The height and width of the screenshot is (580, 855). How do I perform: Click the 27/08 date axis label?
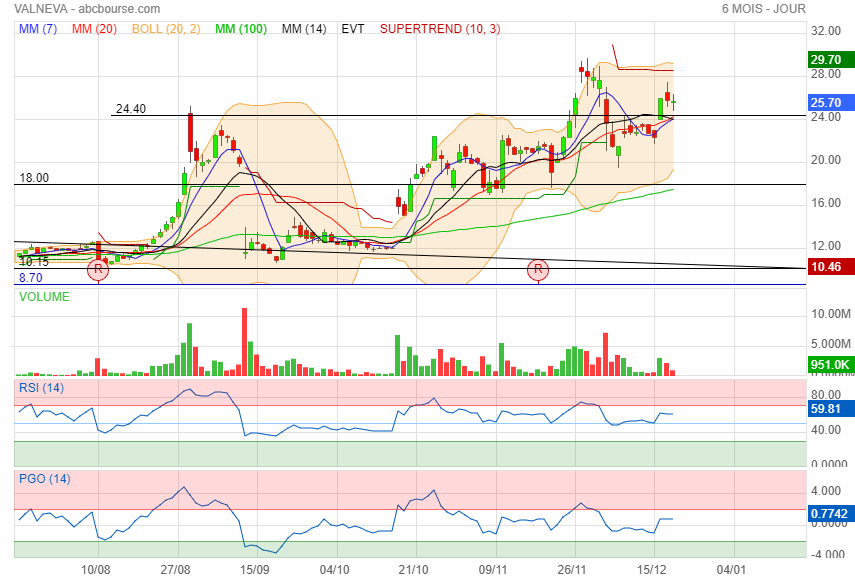(175, 570)
